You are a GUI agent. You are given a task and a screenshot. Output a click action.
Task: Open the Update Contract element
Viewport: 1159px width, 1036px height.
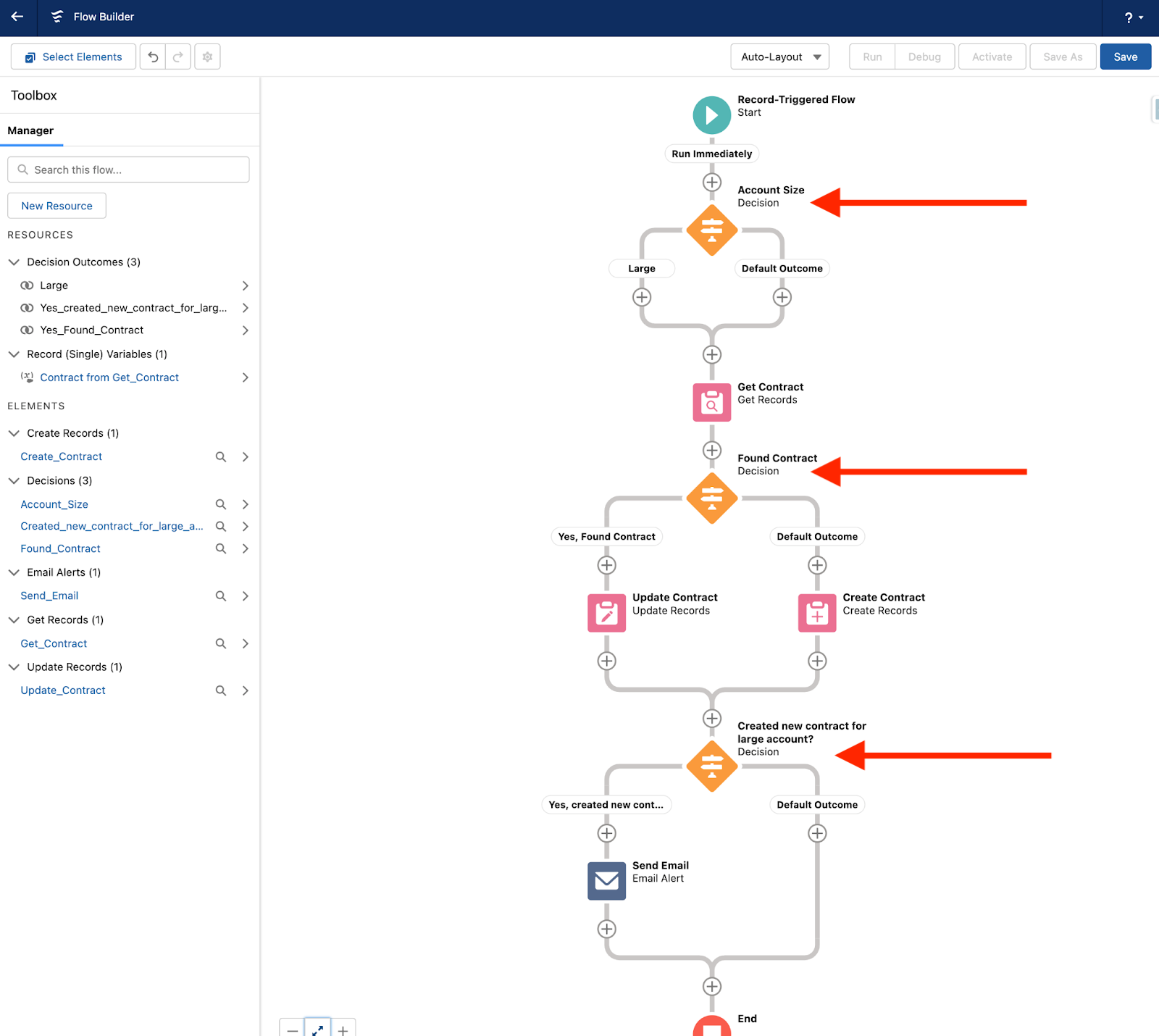click(x=606, y=612)
